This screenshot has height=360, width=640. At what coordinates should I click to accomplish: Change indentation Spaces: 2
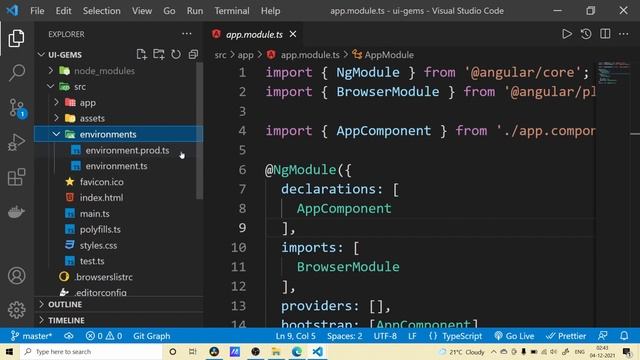click(x=344, y=336)
